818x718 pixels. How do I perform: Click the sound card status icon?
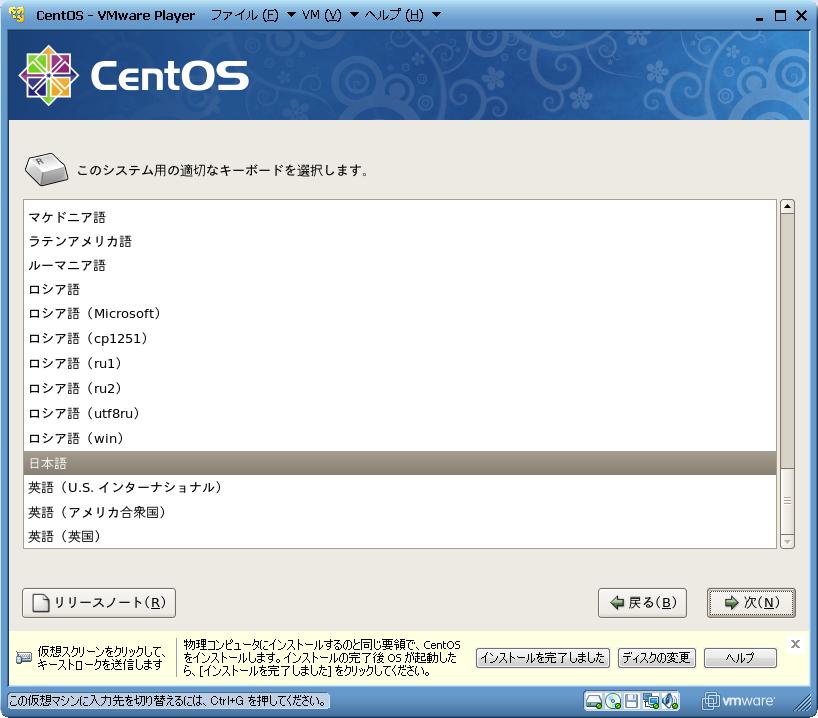click(x=671, y=700)
